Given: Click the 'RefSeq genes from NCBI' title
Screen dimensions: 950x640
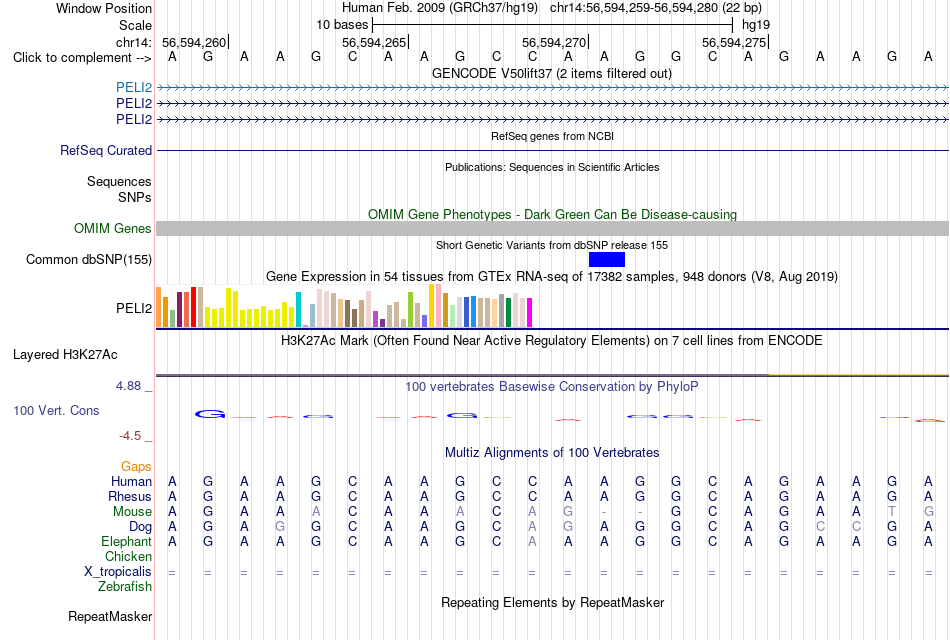Looking at the screenshot, I should point(552,136).
